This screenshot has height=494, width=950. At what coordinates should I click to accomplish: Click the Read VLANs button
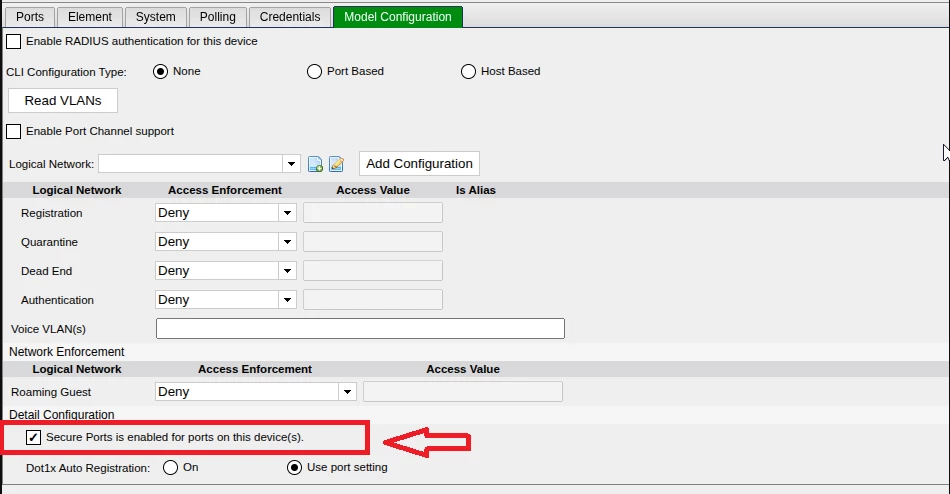click(x=63, y=101)
